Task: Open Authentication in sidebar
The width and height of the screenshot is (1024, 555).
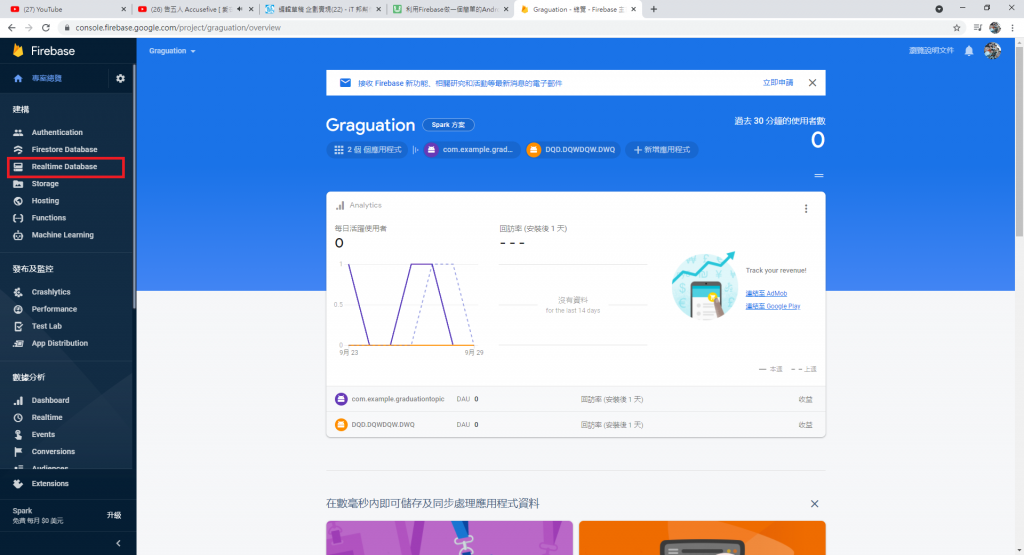Action: point(57,132)
